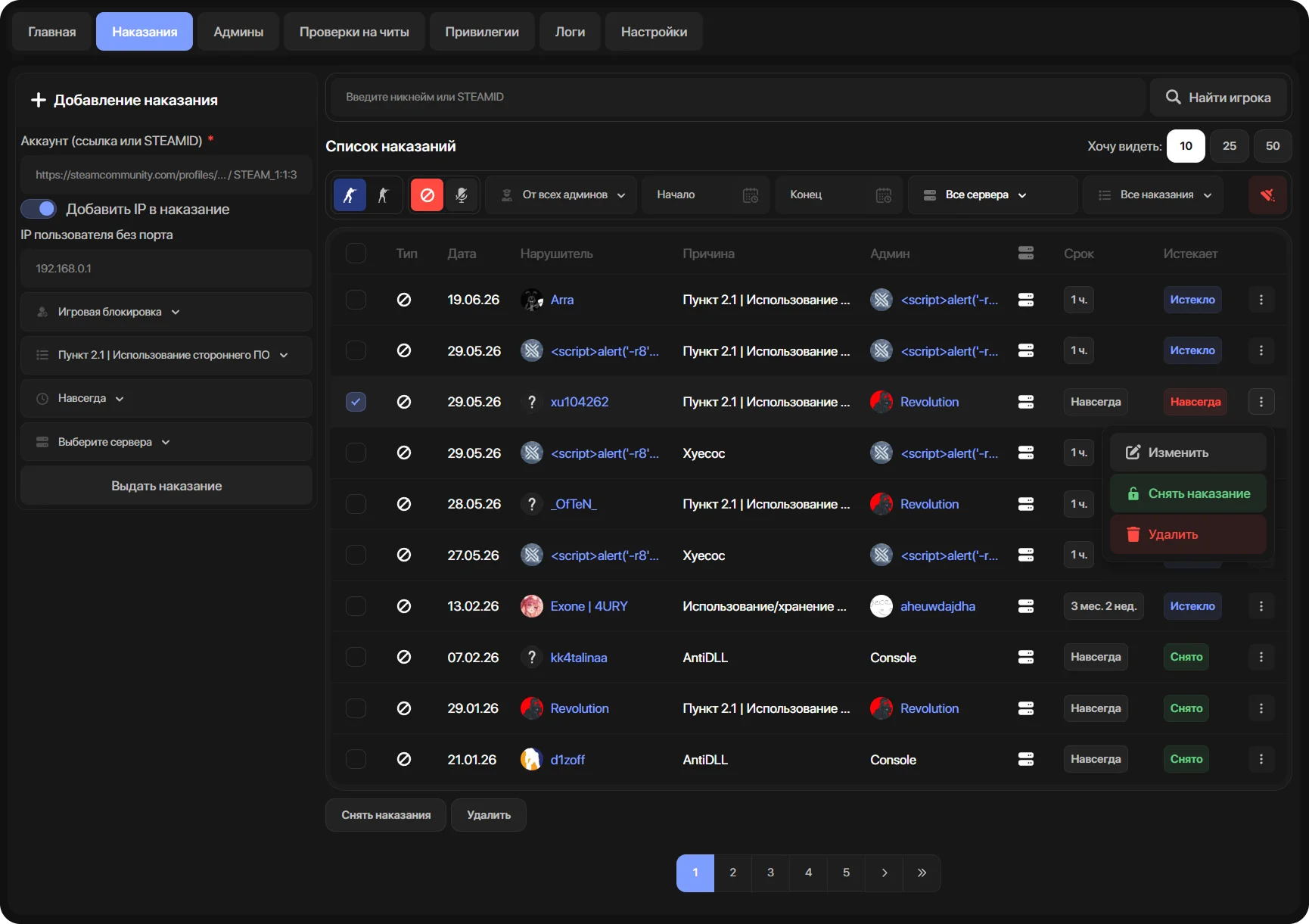The image size is (1309, 924).
Task: Click the red reset filters icon
Action: pos(1267,195)
